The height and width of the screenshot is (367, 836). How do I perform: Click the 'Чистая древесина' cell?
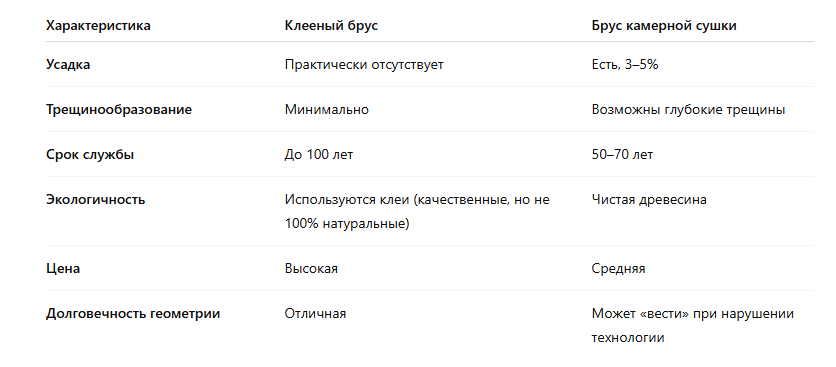[x=649, y=200]
